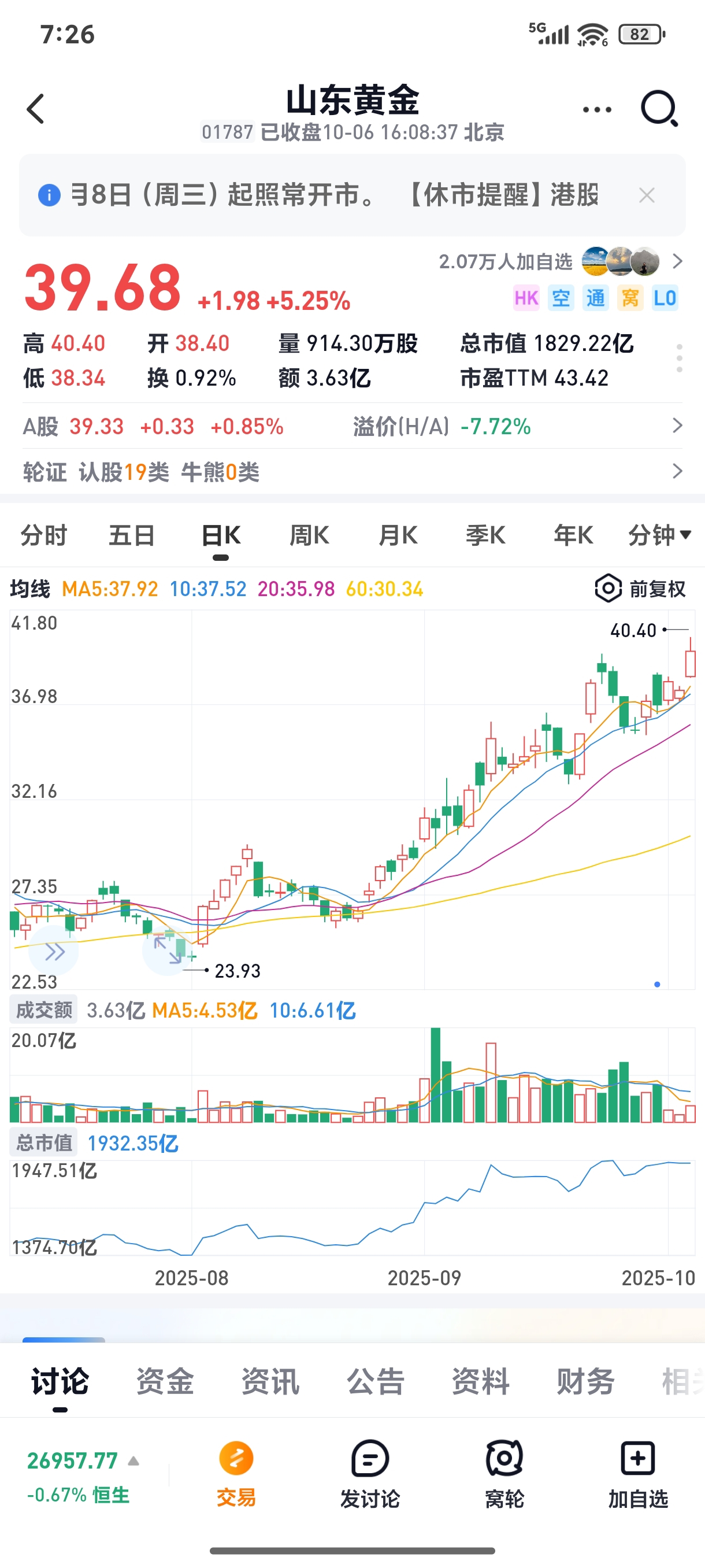Open the 分钟 minute-interval dropdown
Screen dimensions: 705x1568
[660, 535]
